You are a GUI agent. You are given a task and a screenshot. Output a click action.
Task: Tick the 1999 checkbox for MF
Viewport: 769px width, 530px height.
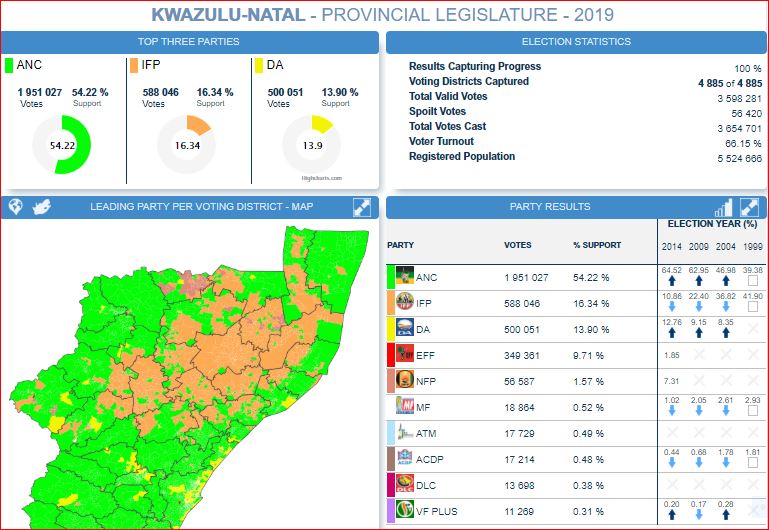[752, 412]
